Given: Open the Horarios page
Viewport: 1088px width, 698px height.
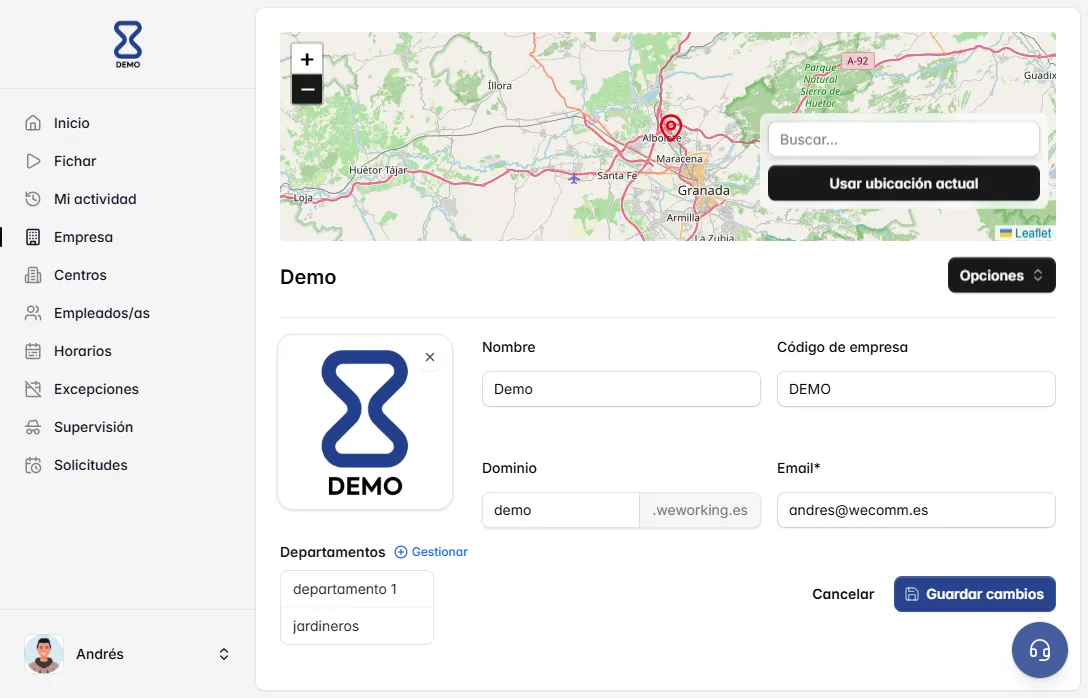Looking at the screenshot, I should (83, 351).
